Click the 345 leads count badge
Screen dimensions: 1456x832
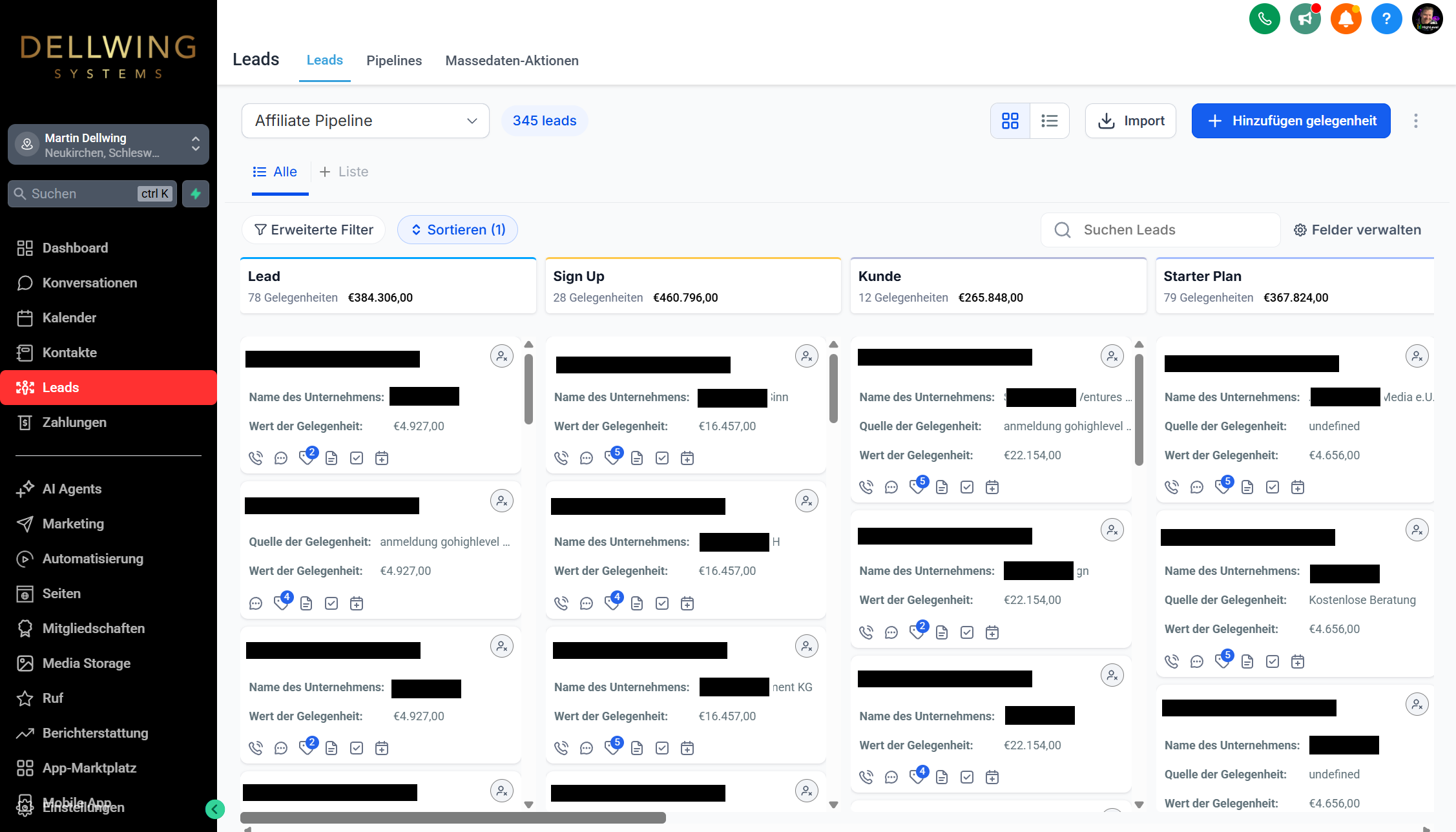545,121
